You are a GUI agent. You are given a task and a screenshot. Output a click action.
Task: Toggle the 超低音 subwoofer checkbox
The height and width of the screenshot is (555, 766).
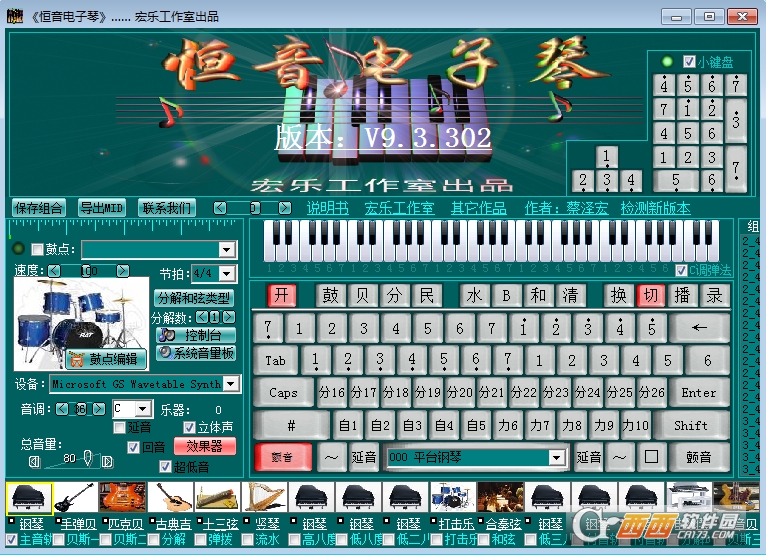(165, 467)
